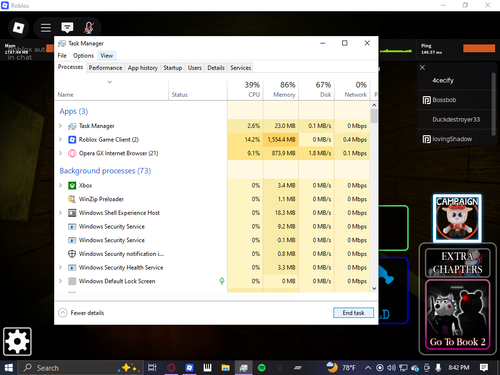This screenshot has height=375, width=500.
Task: Show hidden system tray icons
Action: coord(368,368)
